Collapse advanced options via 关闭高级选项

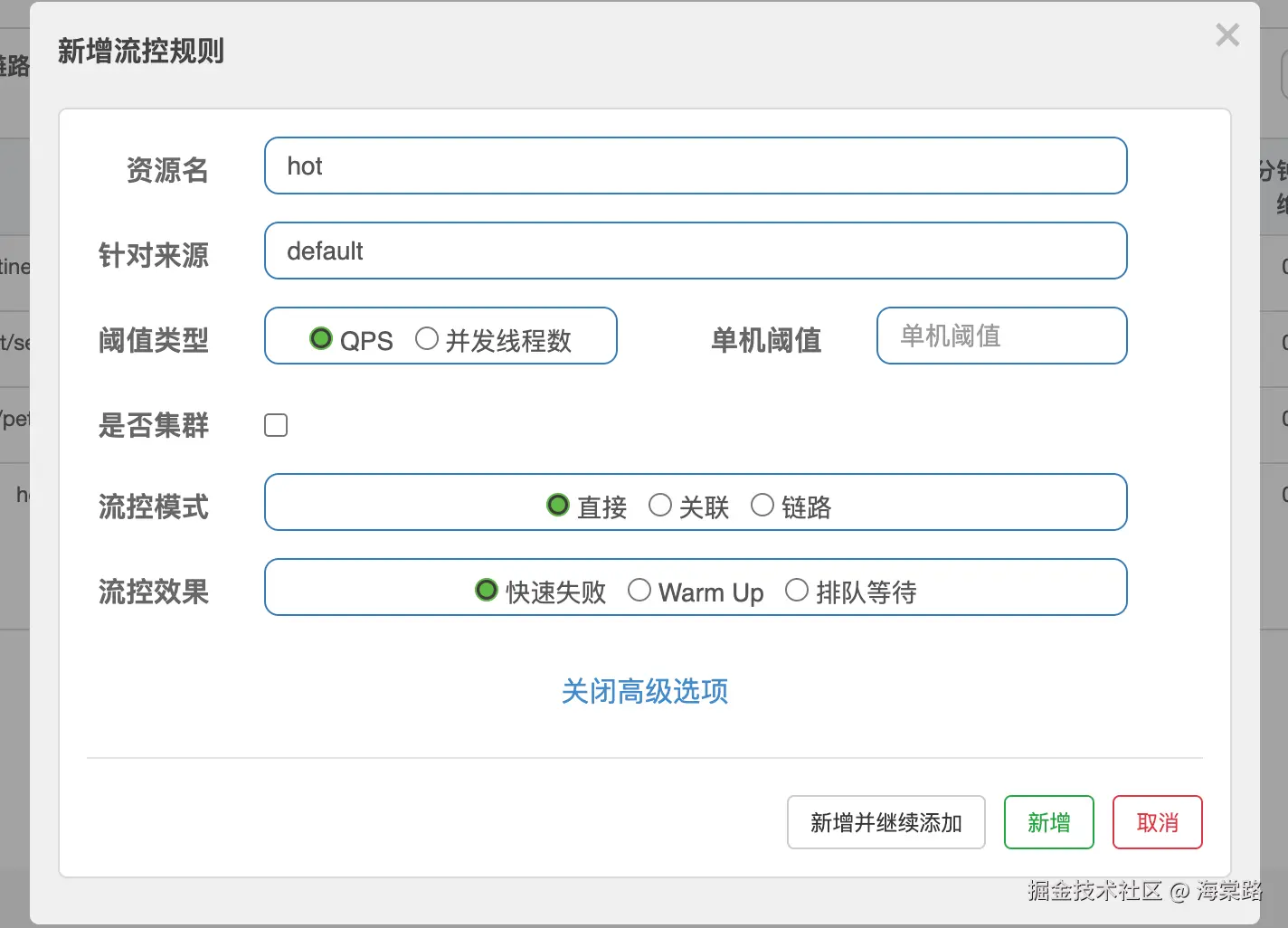(645, 691)
